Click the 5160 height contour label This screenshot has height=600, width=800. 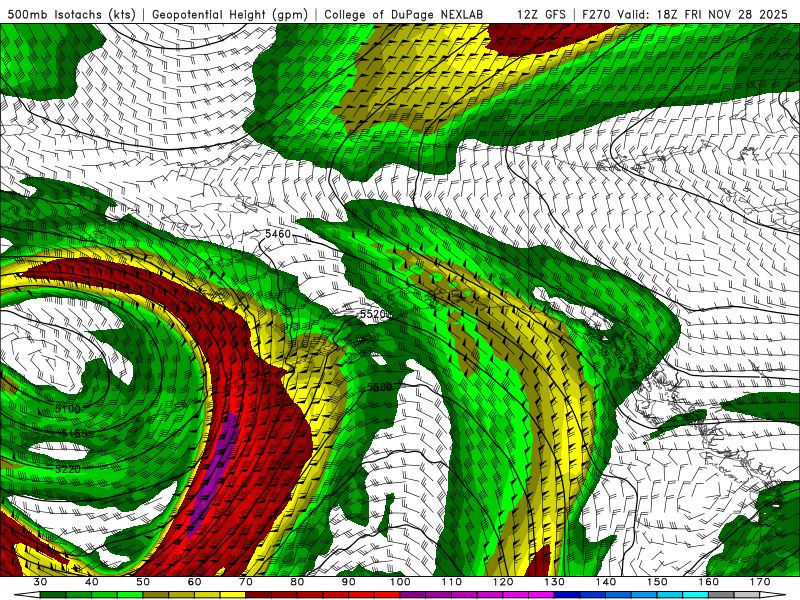74,434
